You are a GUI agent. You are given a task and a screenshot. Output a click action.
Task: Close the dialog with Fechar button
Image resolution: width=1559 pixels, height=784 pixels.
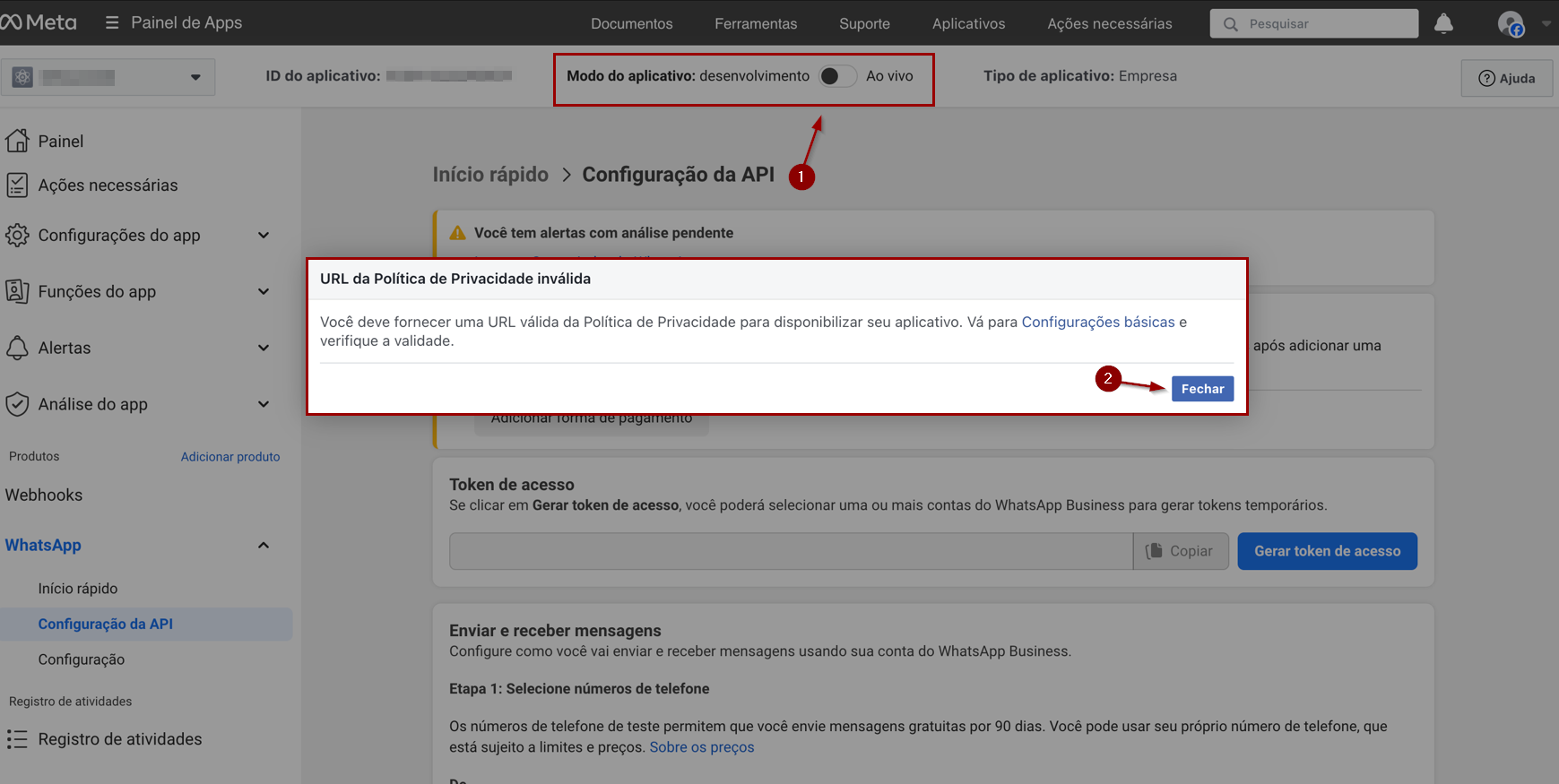point(1201,389)
